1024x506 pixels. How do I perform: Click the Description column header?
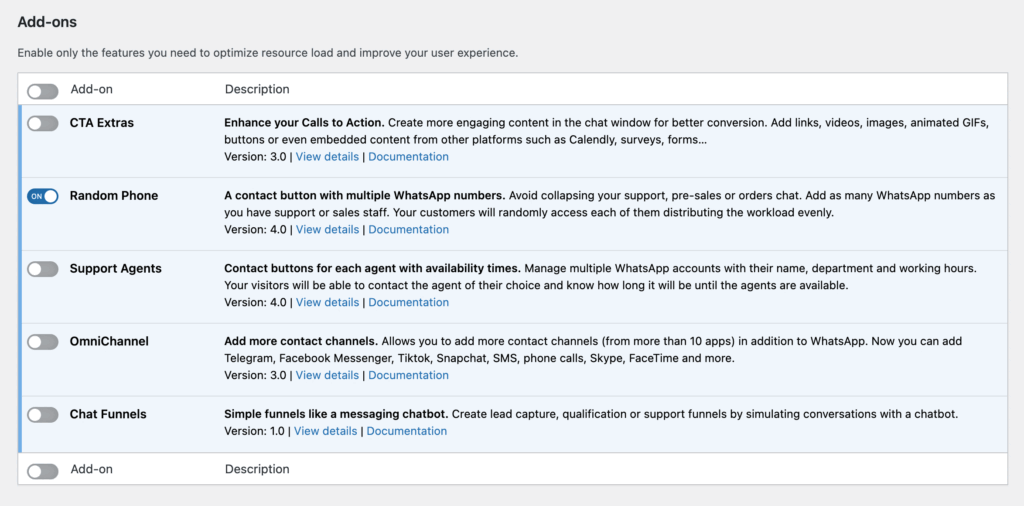tap(257, 90)
